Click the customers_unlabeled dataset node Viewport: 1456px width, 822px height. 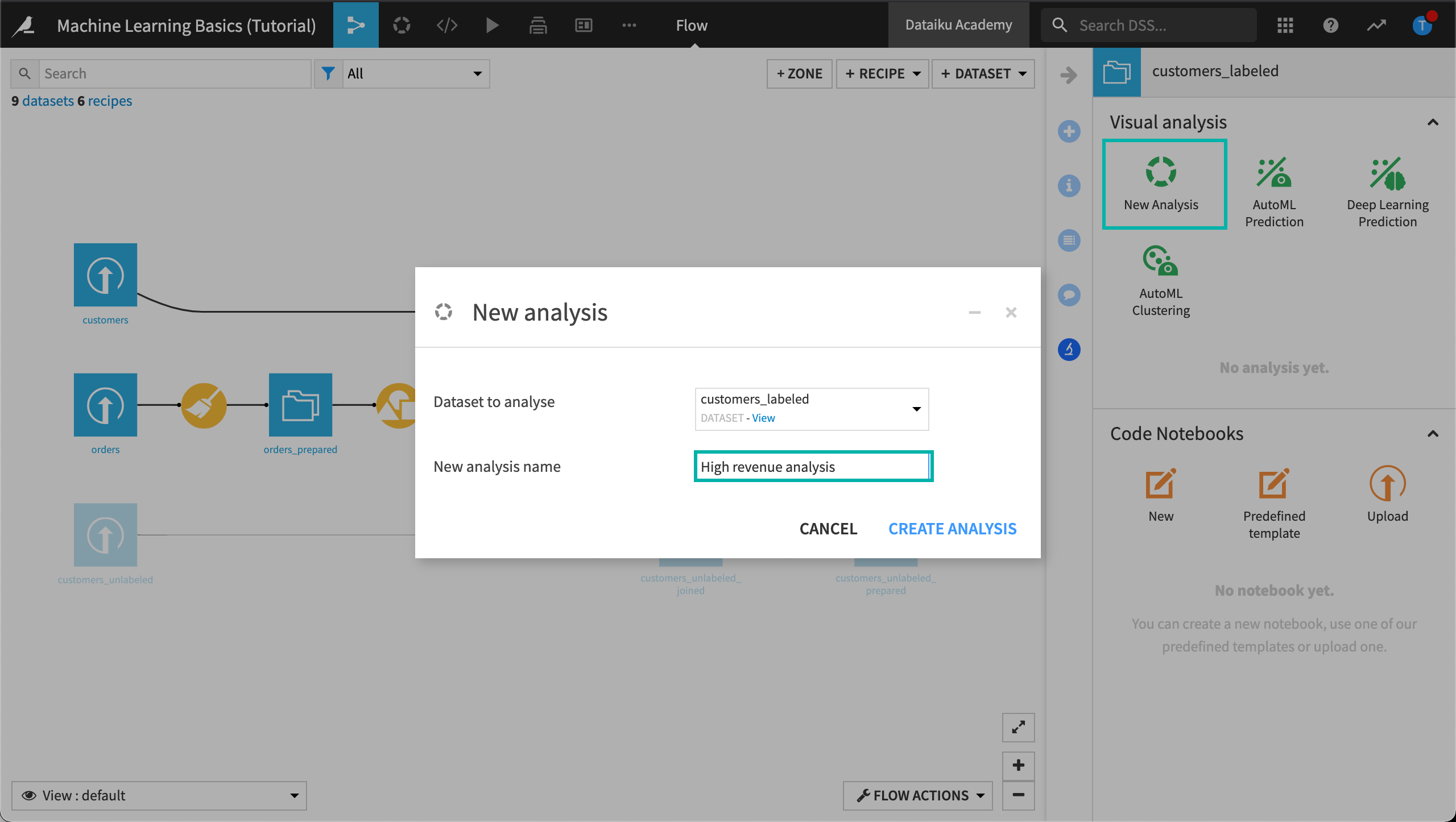pos(105,534)
